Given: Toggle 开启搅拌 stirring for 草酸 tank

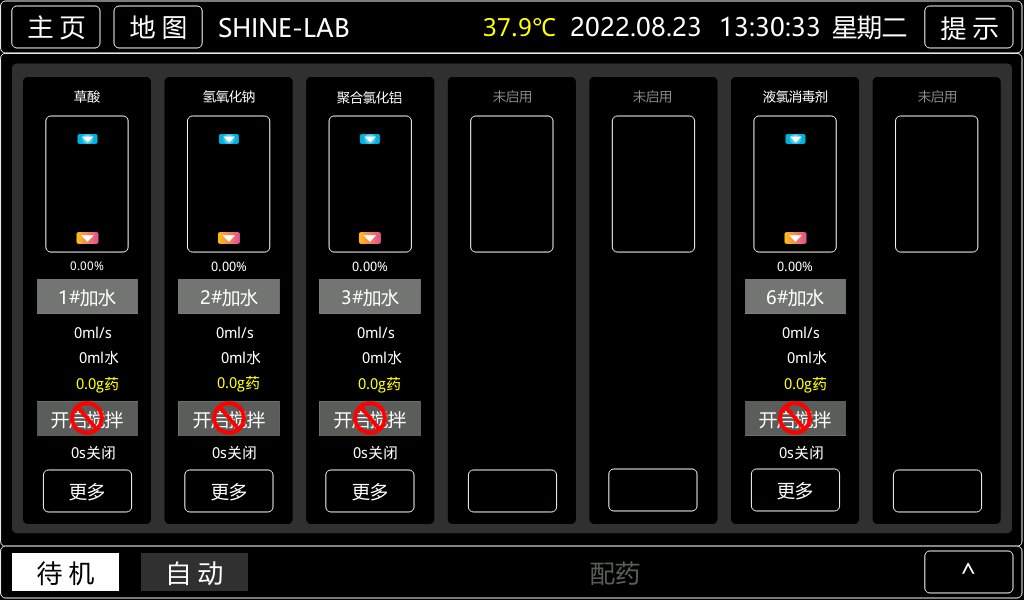Looking at the screenshot, I should tap(88, 418).
